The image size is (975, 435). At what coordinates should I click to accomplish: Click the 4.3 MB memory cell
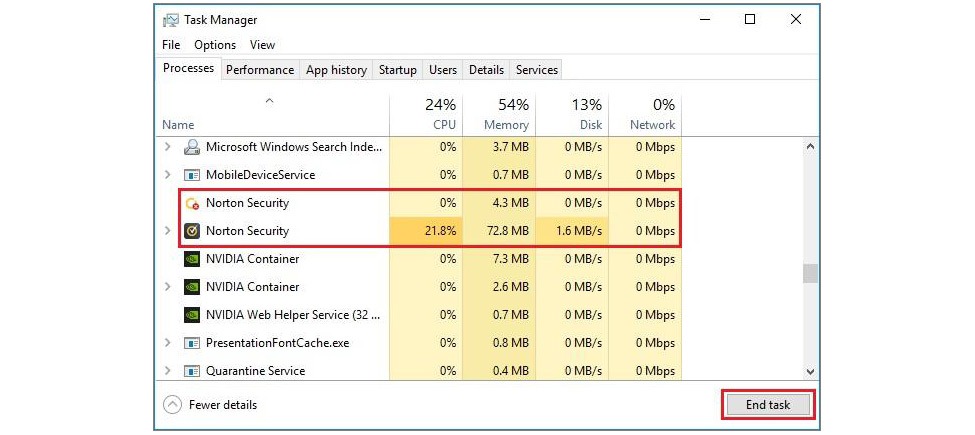point(499,203)
